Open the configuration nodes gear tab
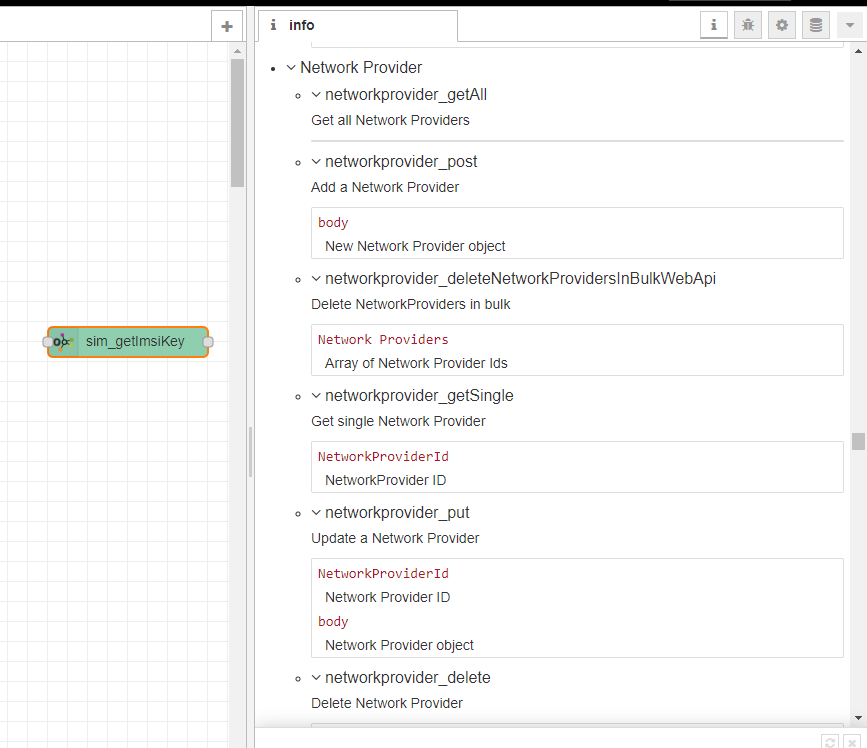The image size is (867, 748). point(781,26)
